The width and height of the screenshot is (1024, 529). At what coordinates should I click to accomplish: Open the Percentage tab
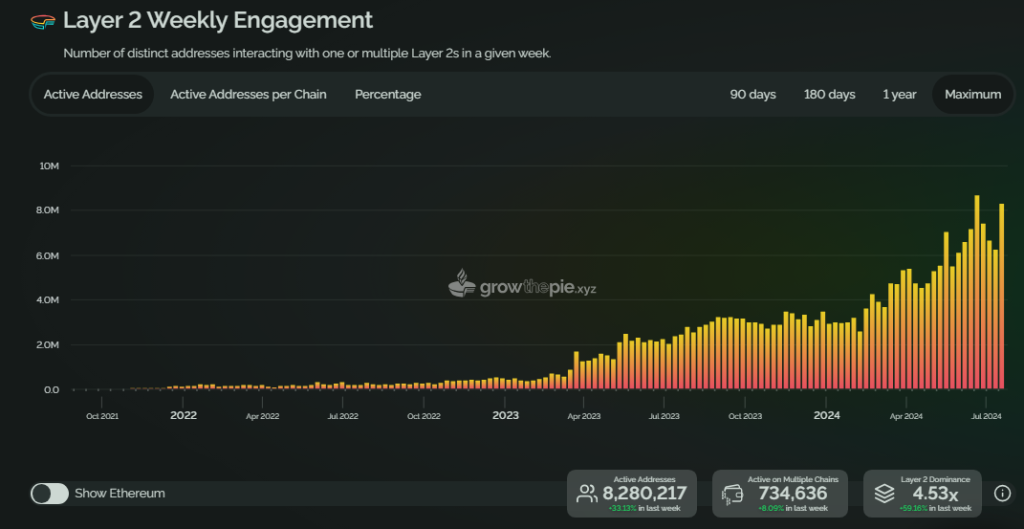coord(388,94)
